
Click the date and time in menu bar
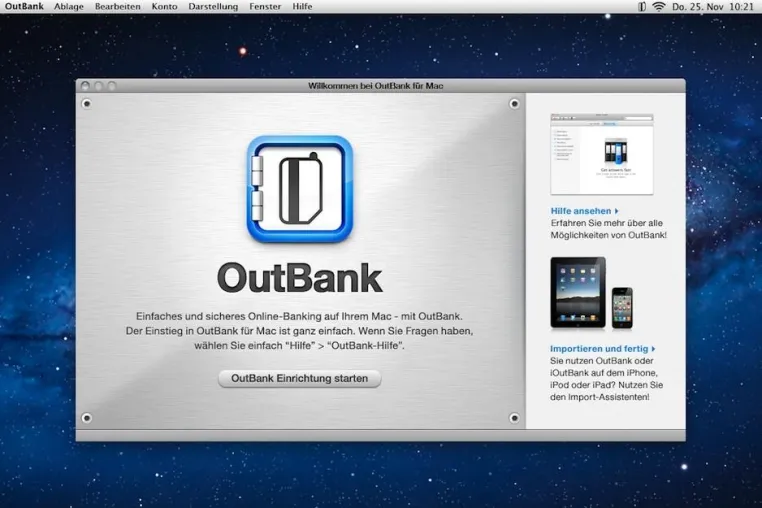tap(712, 6)
